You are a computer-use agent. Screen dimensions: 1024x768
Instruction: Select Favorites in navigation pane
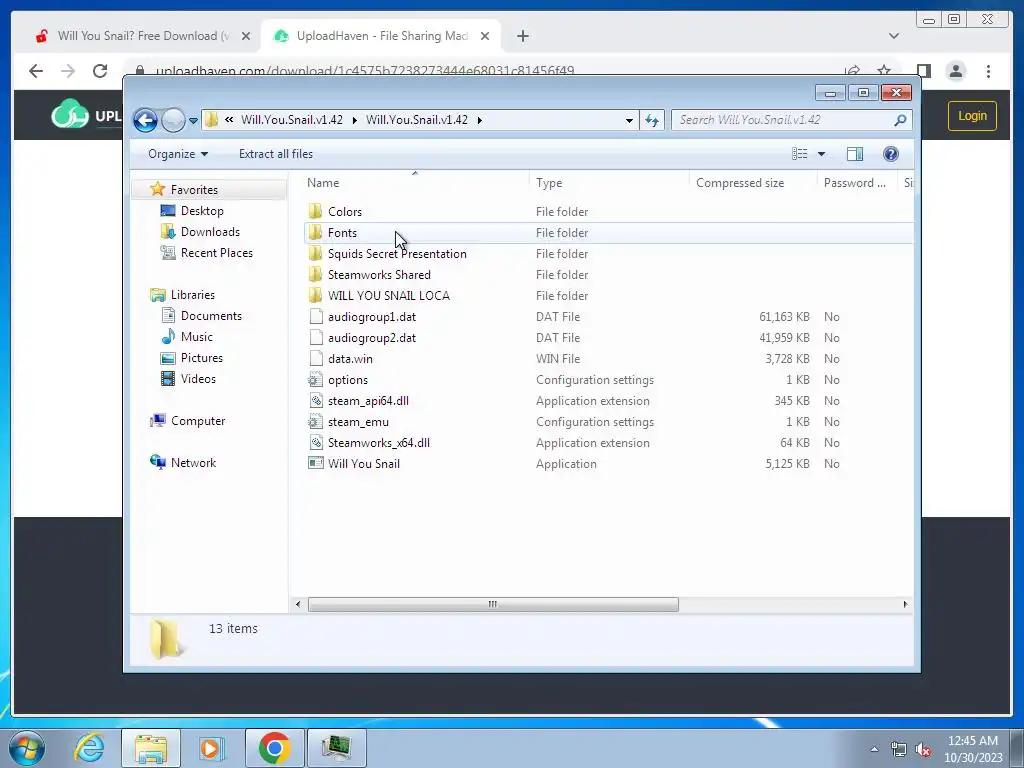[194, 189]
